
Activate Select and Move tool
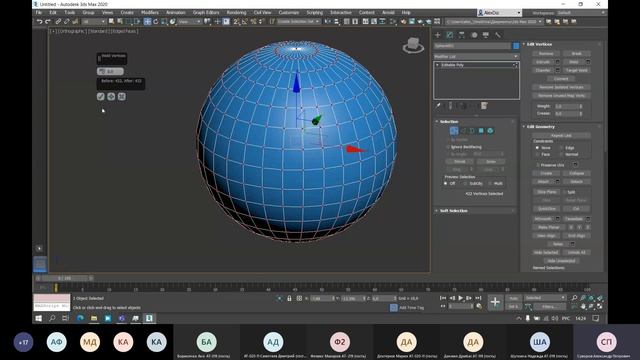point(147,21)
